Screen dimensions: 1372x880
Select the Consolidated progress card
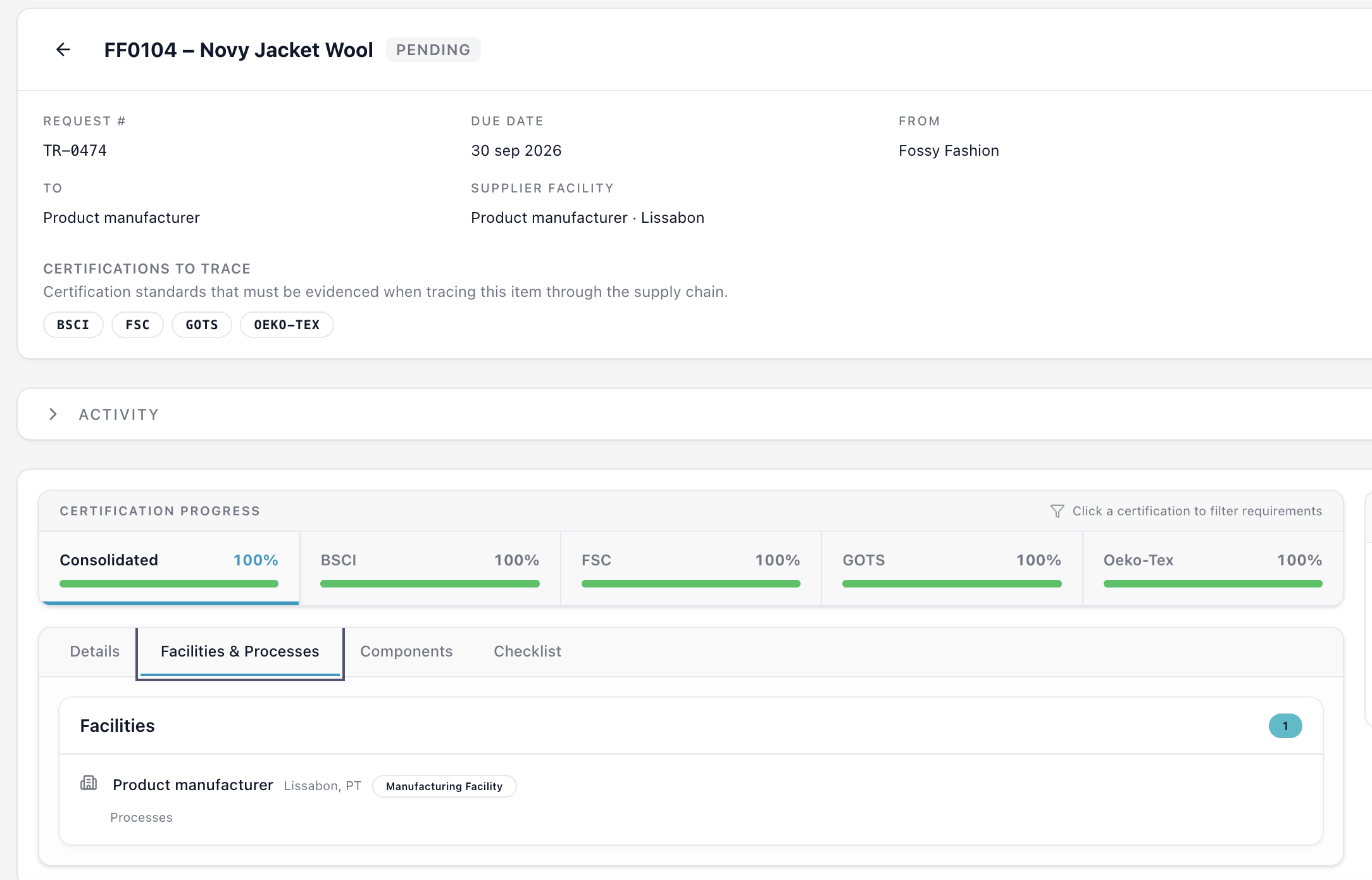(x=169, y=568)
